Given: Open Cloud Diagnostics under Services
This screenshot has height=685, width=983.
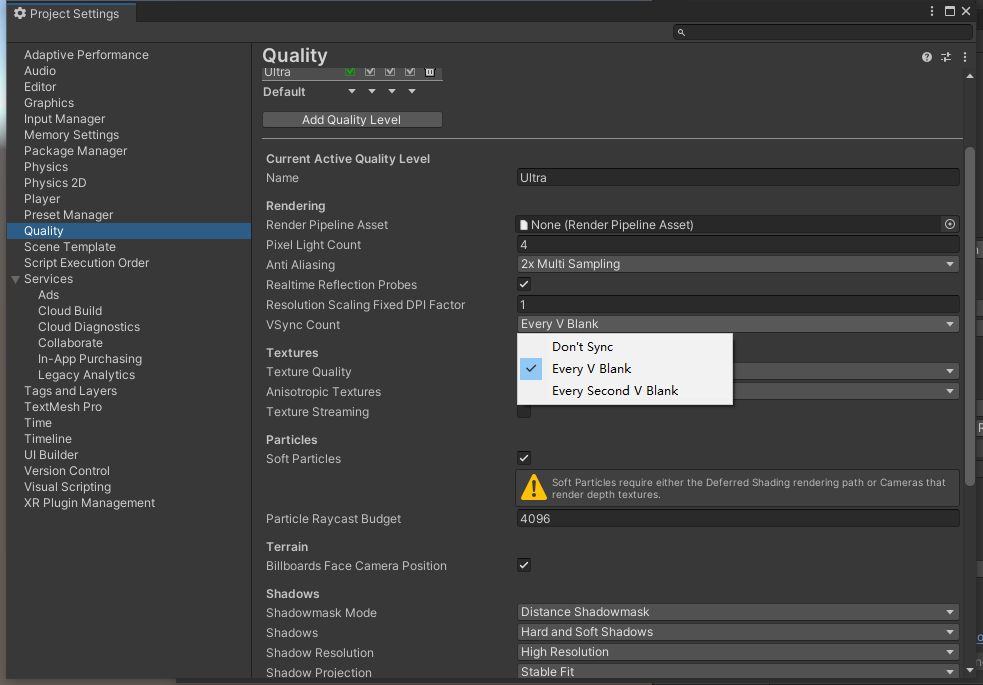Looking at the screenshot, I should point(89,327).
